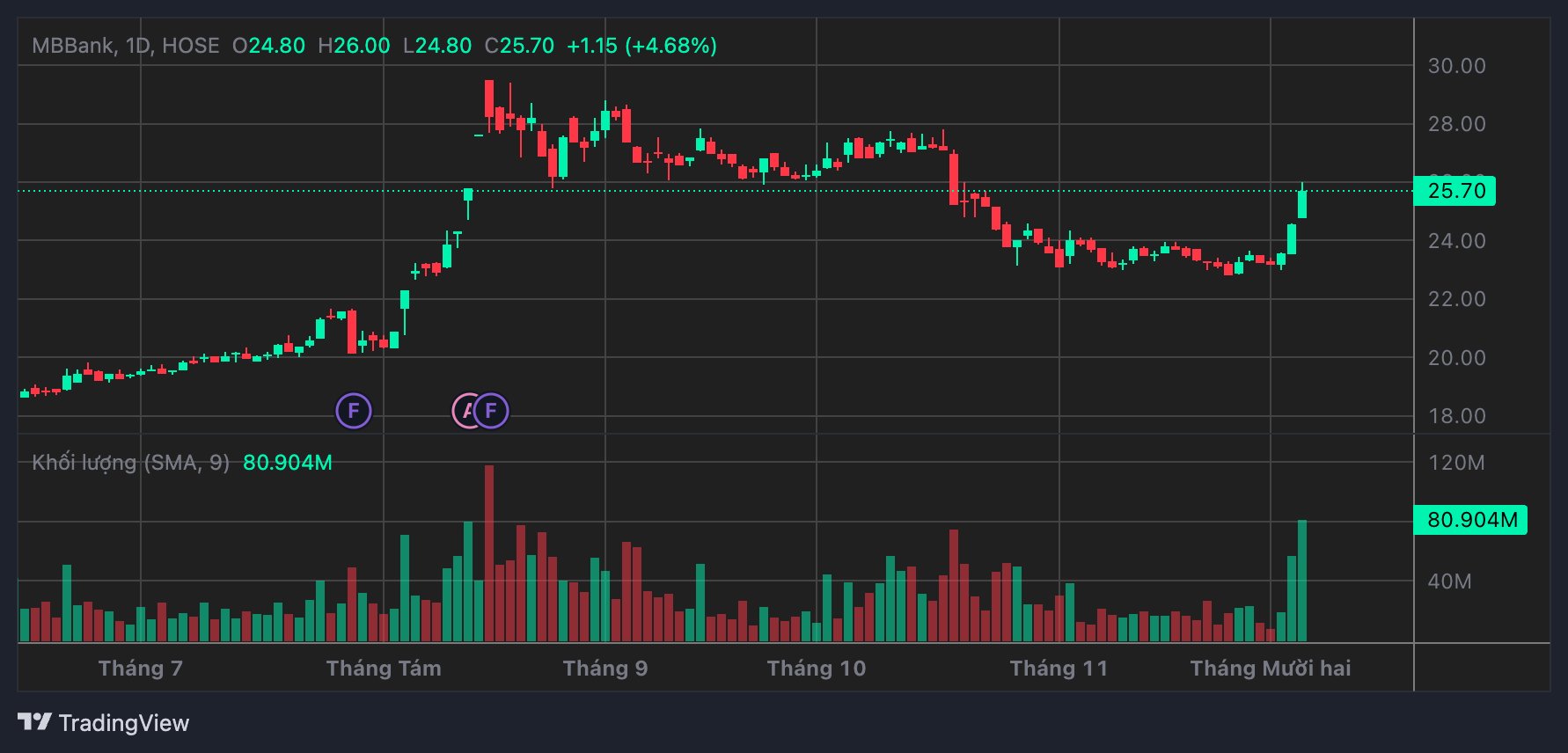Select the tallest red volume bar
Image resolution: width=1568 pixels, height=753 pixels.
click(489, 554)
